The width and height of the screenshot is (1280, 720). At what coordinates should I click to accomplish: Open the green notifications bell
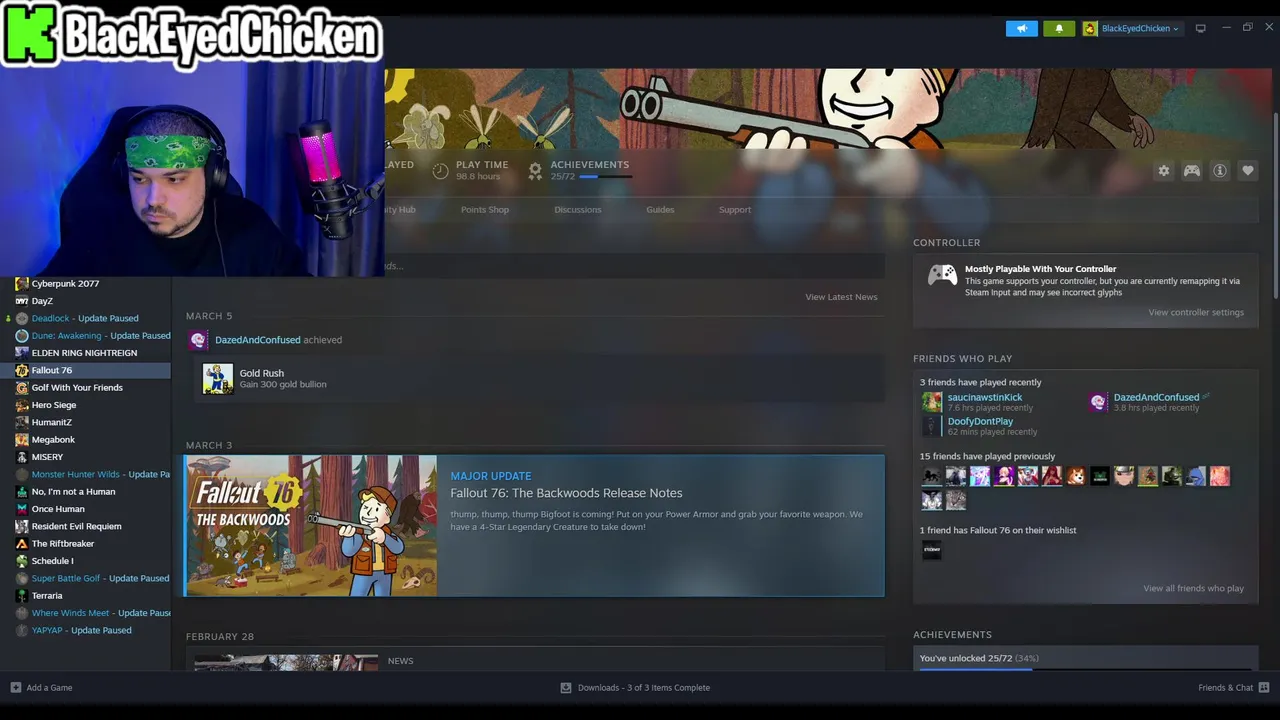(x=1059, y=28)
